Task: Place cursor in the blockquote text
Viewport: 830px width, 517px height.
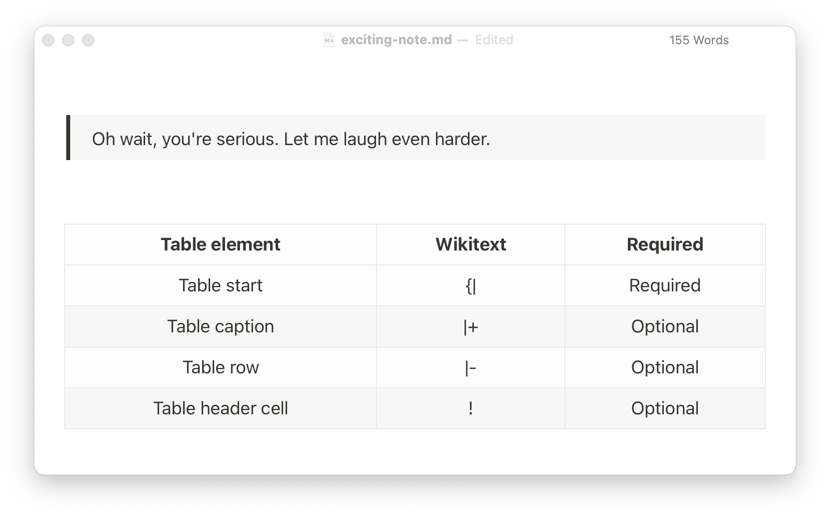Action: tap(291, 139)
